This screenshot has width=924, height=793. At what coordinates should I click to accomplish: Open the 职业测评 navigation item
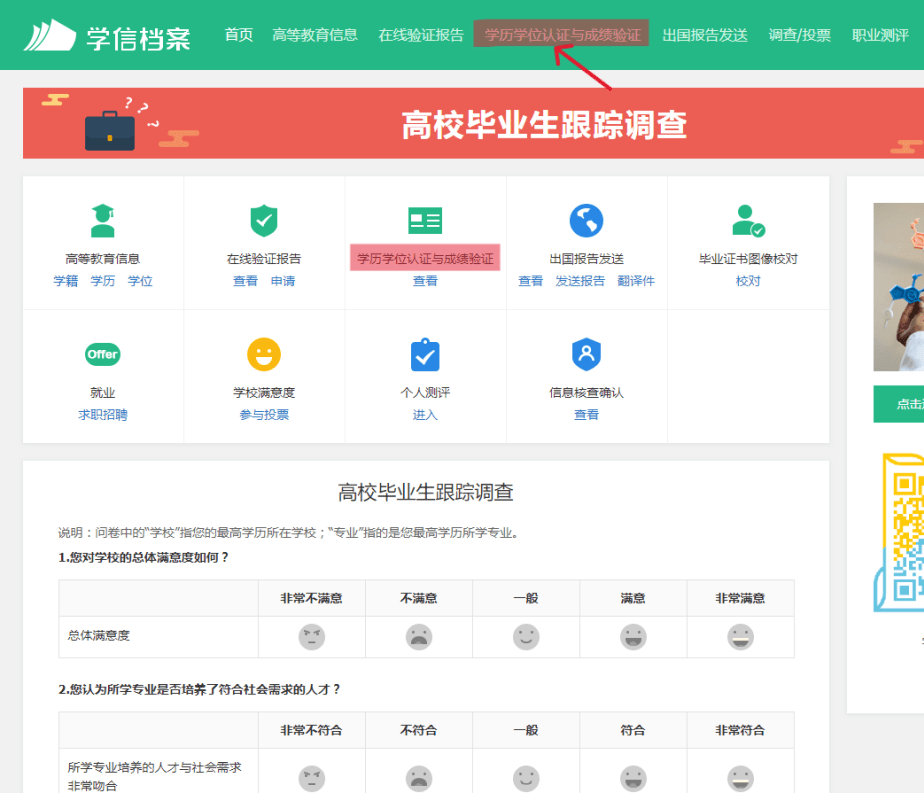click(x=879, y=33)
